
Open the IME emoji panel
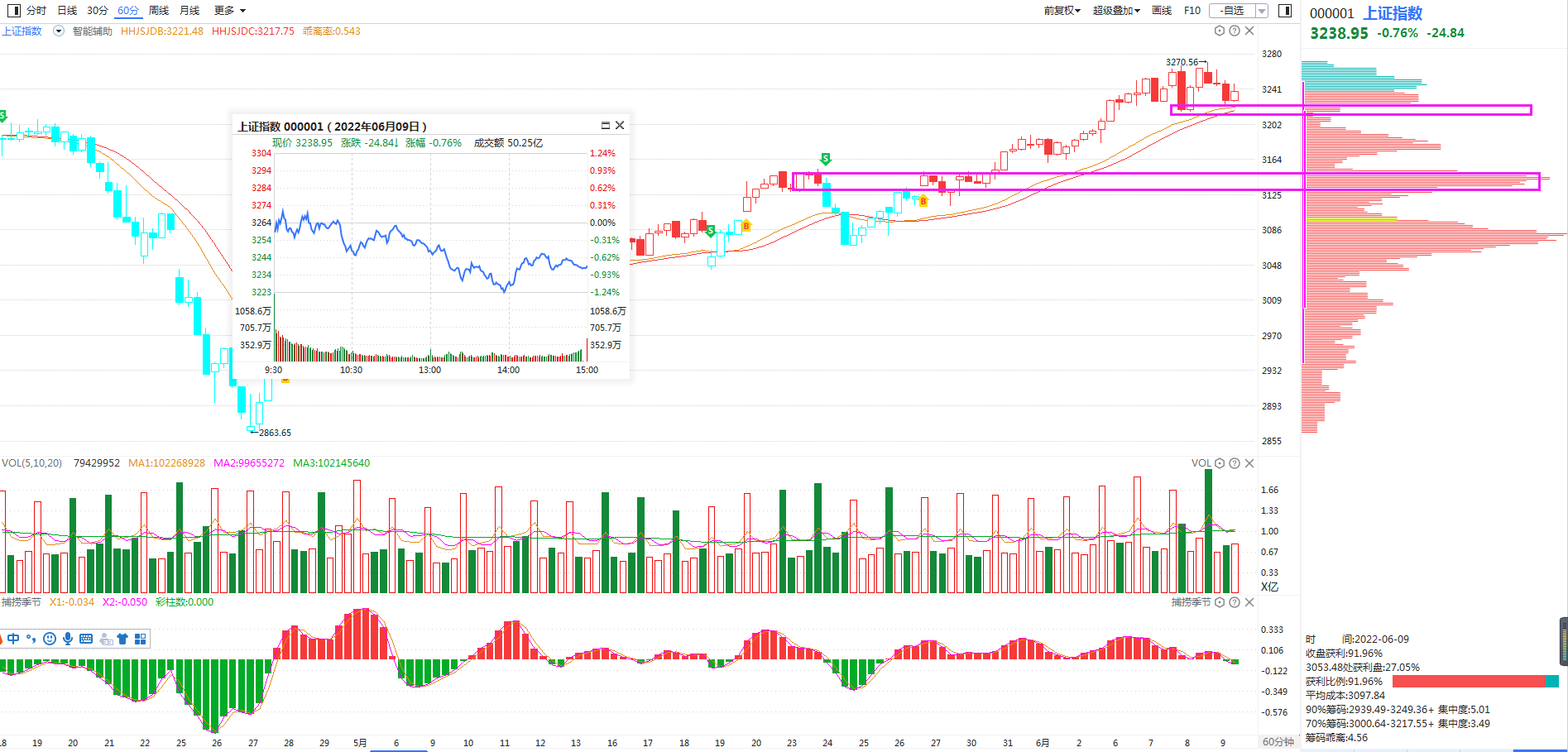tap(50, 639)
